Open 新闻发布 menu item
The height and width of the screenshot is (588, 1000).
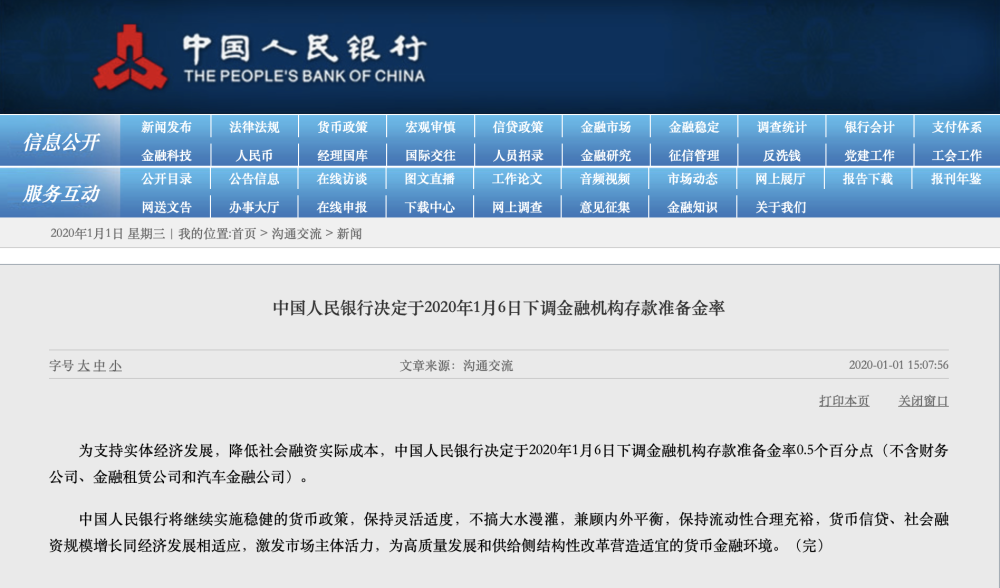[x=166, y=128]
